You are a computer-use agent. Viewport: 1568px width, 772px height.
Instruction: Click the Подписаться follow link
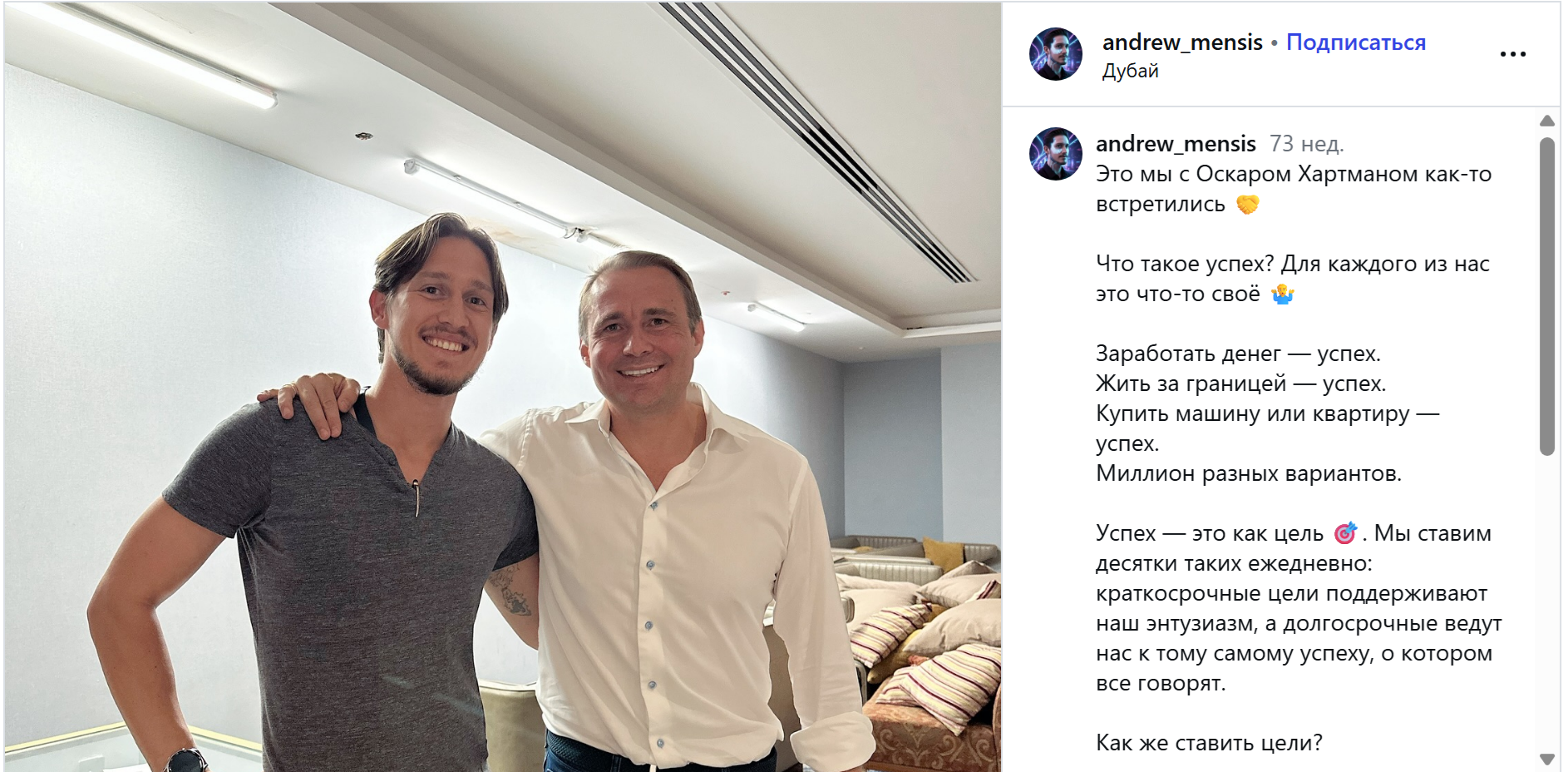[1356, 42]
